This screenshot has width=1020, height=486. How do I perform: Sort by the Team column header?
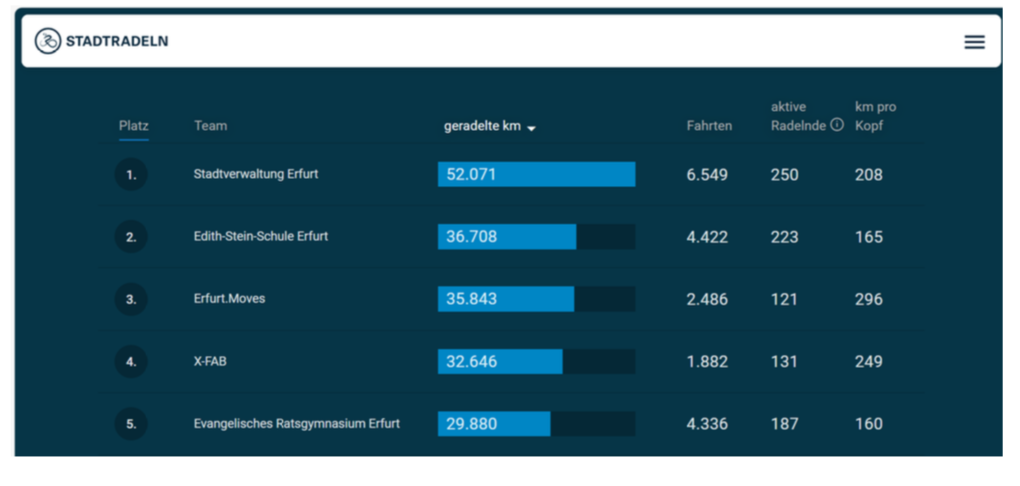[x=210, y=126]
